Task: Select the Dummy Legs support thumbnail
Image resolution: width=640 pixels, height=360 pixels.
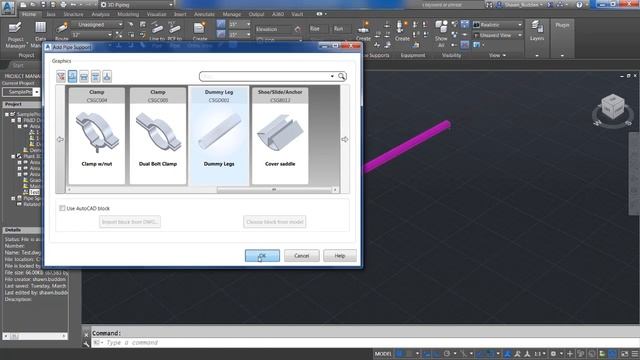Action: pyautogui.click(x=219, y=136)
